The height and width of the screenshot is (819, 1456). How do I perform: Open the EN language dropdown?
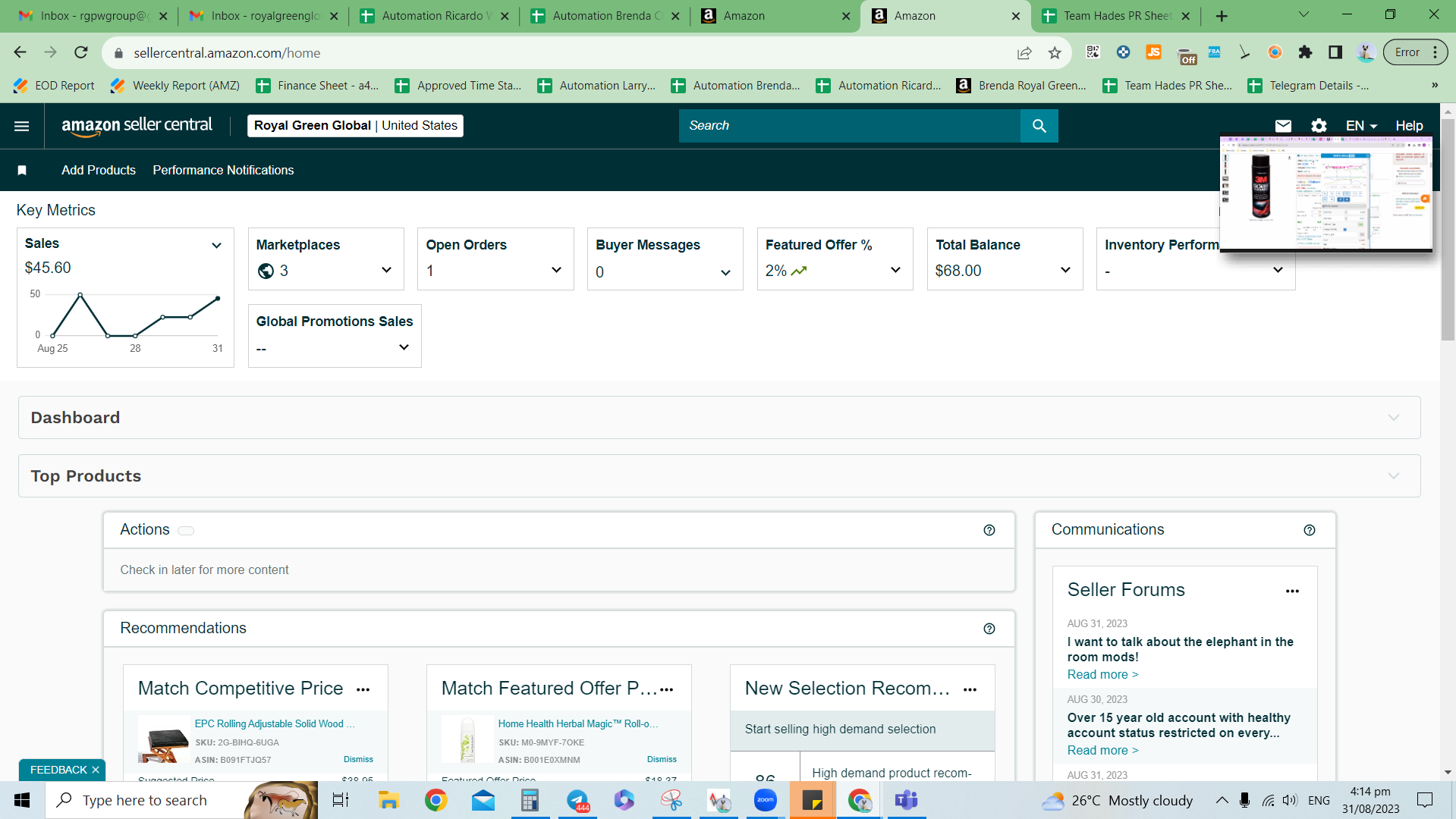point(1361,126)
